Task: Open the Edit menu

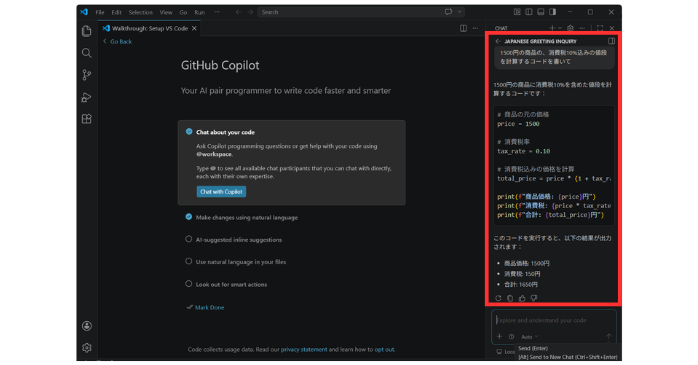Action: [x=116, y=12]
